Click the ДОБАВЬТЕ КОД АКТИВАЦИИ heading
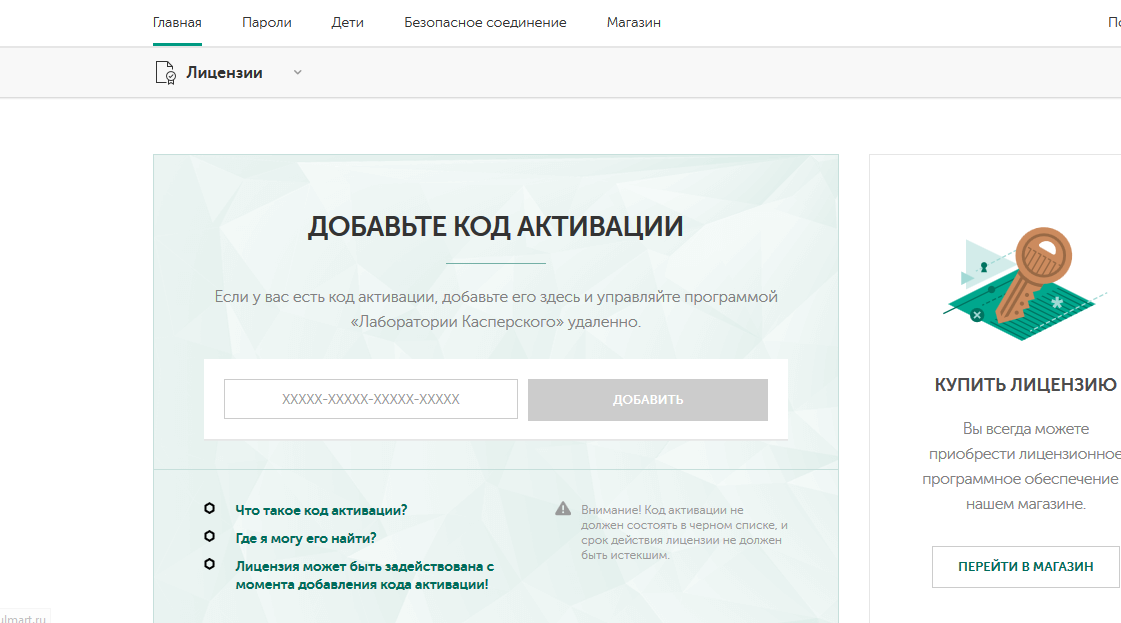Viewport: 1121px width, 623px height. click(x=495, y=226)
